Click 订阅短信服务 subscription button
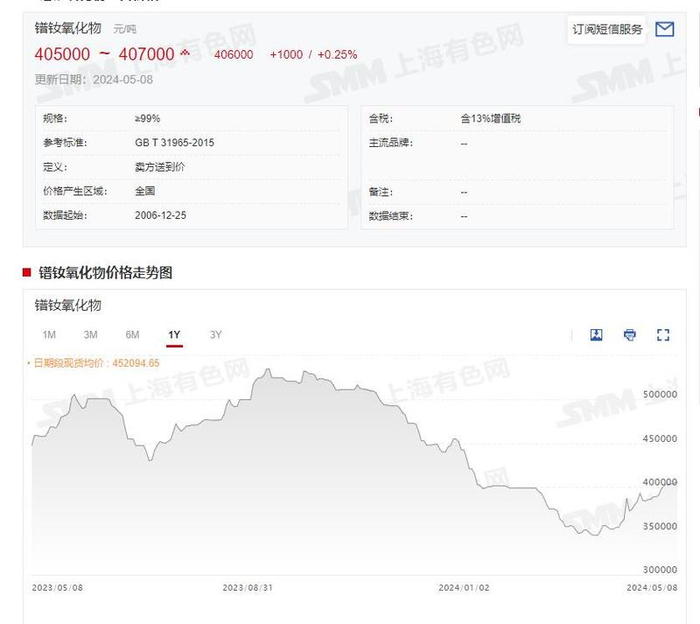The width and height of the screenshot is (700, 624). click(608, 29)
